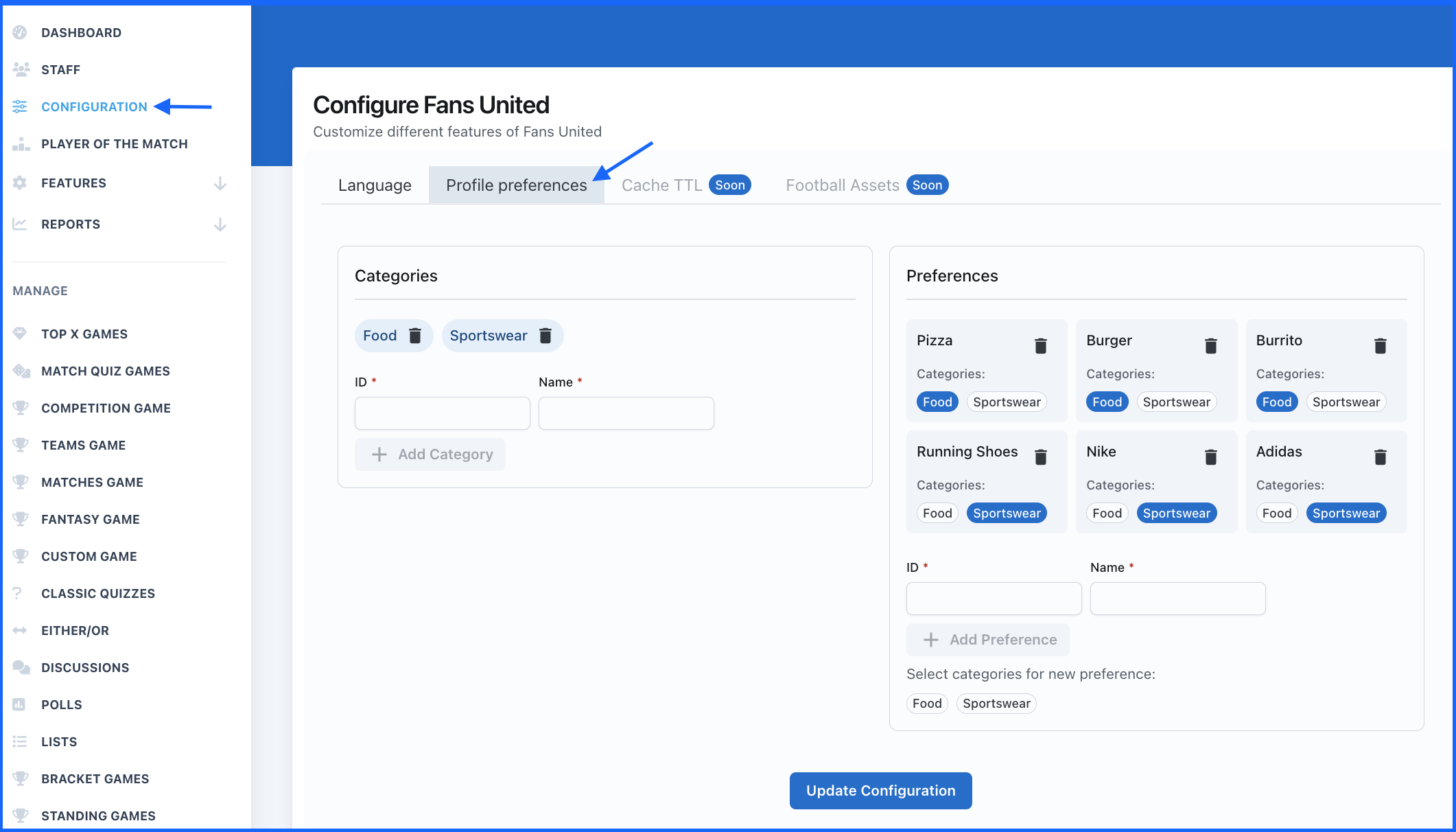
Task: Delete the Nike preference
Action: click(1211, 457)
